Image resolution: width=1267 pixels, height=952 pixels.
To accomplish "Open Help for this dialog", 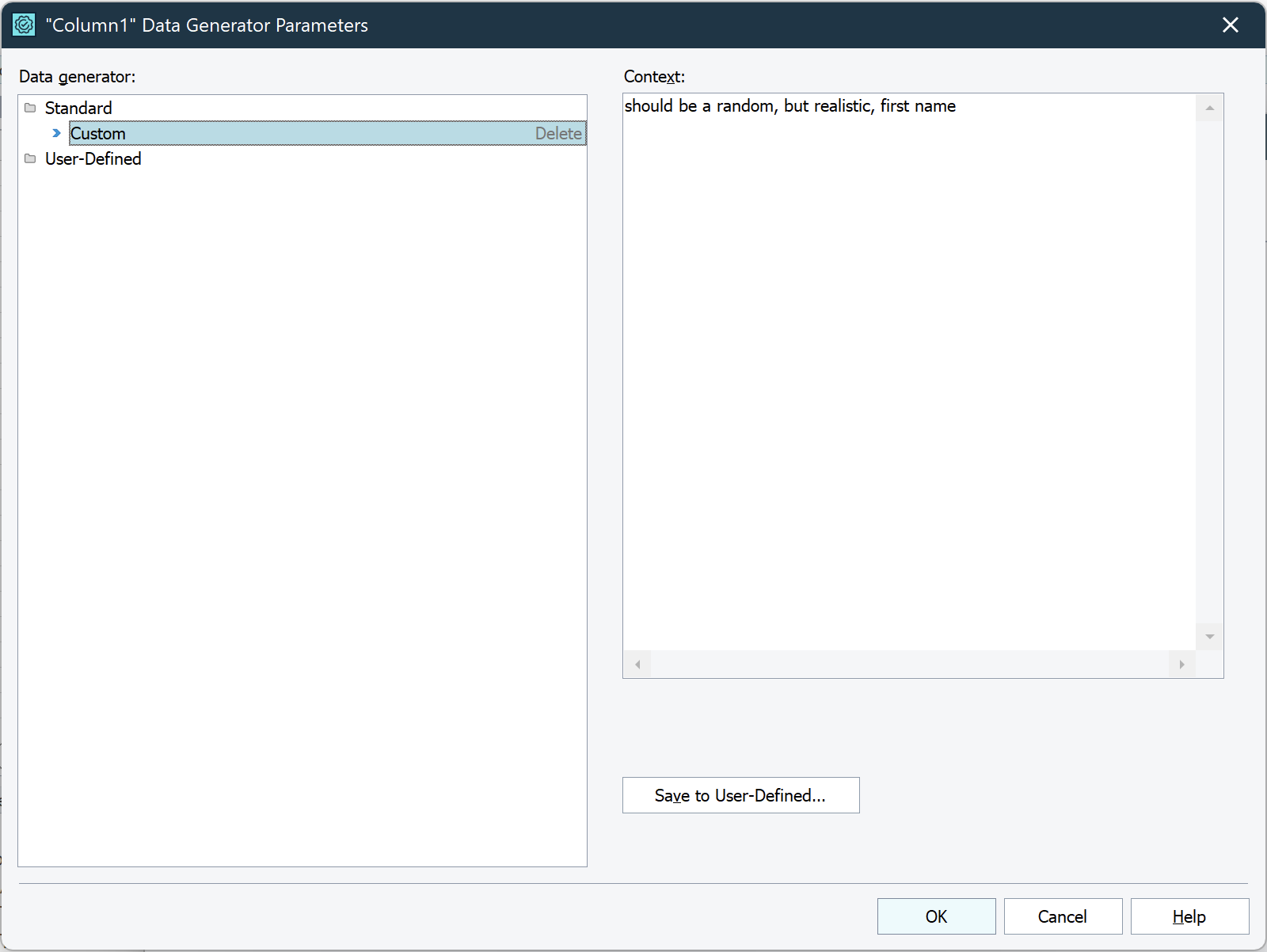I will [1189, 916].
